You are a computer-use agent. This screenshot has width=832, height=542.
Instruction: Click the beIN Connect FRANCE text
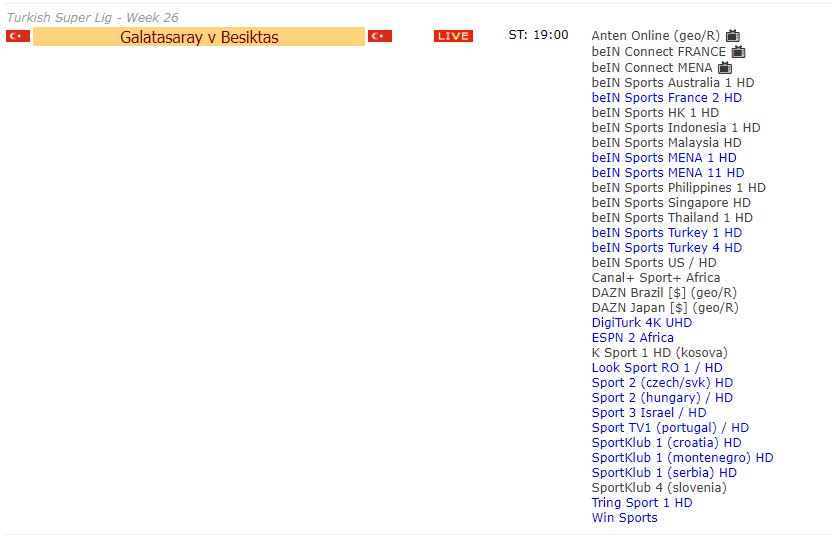coord(658,52)
